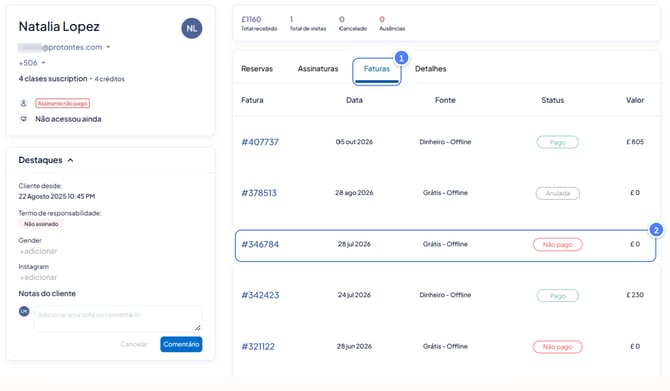Click the £1160 Total recebido stat
This screenshot has width=670, height=391.
pyautogui.click(x=259, y=24)
